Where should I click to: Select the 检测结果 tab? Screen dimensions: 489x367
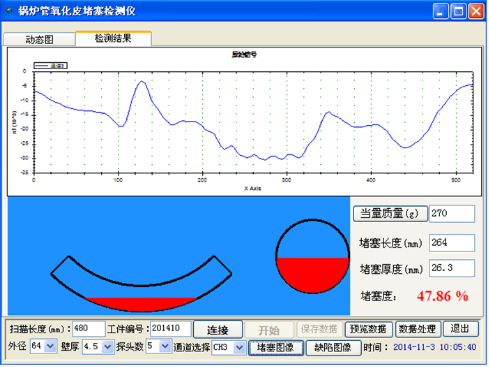[x=113, y=38]
